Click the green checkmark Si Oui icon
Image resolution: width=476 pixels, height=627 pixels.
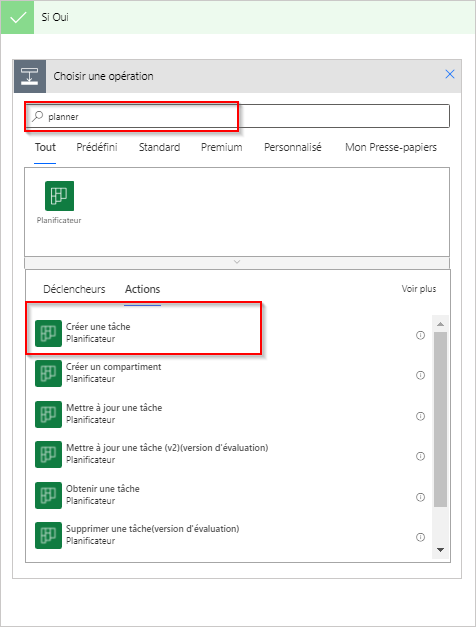click(x=17, y=17)
